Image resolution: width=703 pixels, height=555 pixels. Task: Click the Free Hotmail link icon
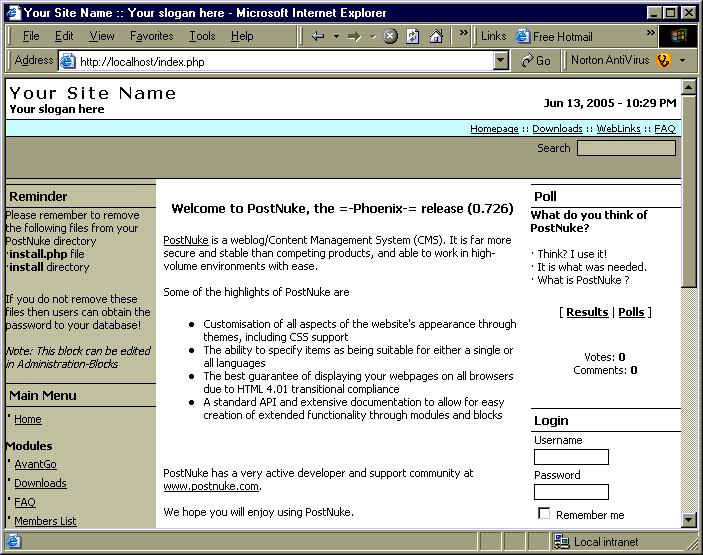522,36
